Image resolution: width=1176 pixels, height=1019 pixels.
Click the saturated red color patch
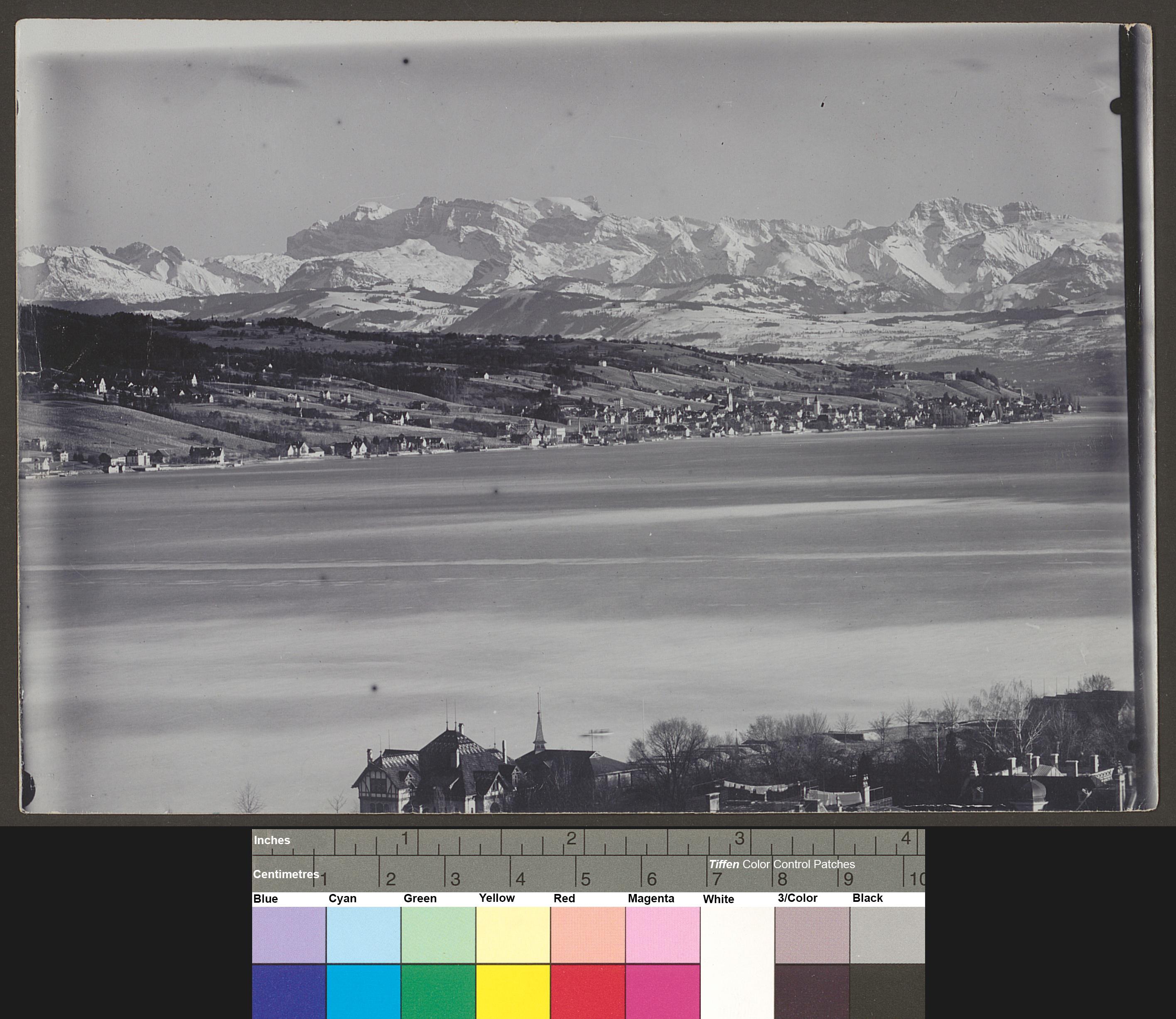coord(588,992)
